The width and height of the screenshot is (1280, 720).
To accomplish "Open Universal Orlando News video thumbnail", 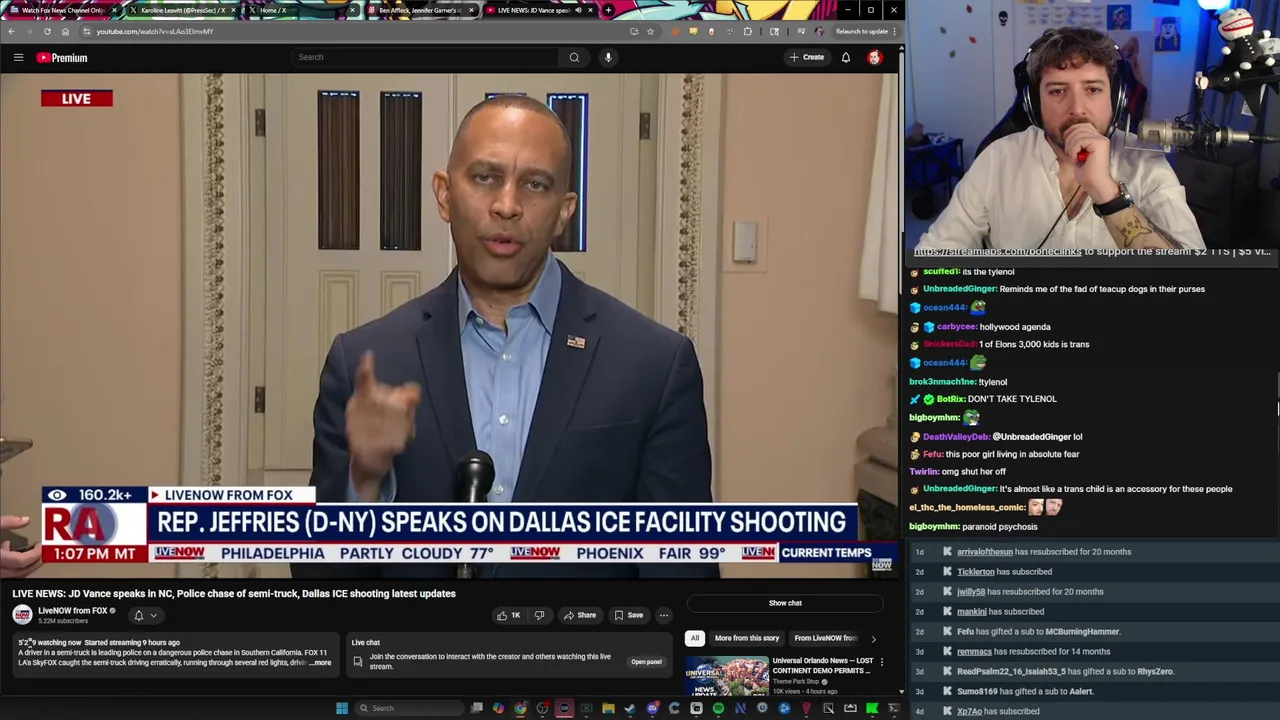I will [x=727, y=675].
